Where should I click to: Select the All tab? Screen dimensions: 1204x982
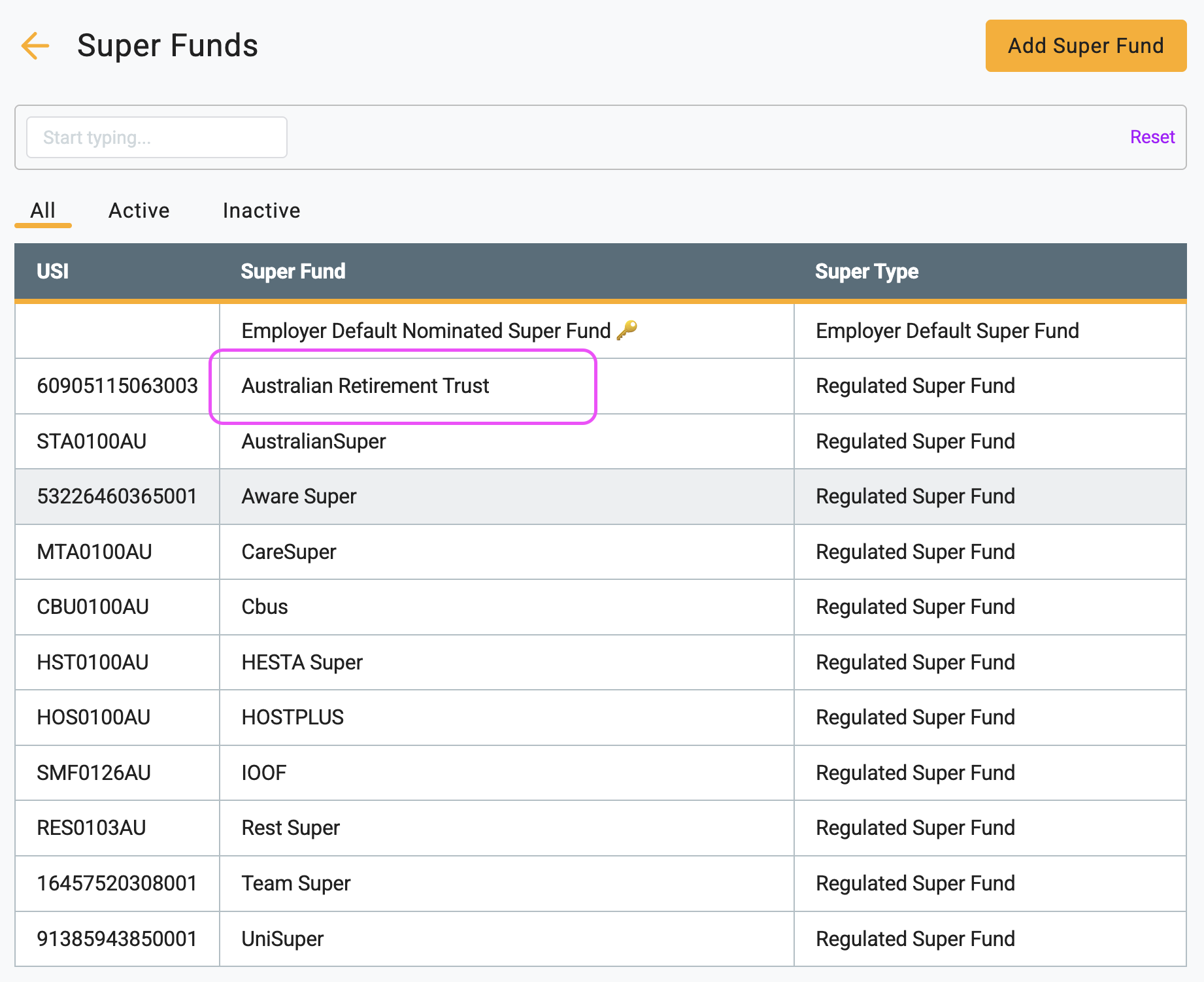(42, 211)
